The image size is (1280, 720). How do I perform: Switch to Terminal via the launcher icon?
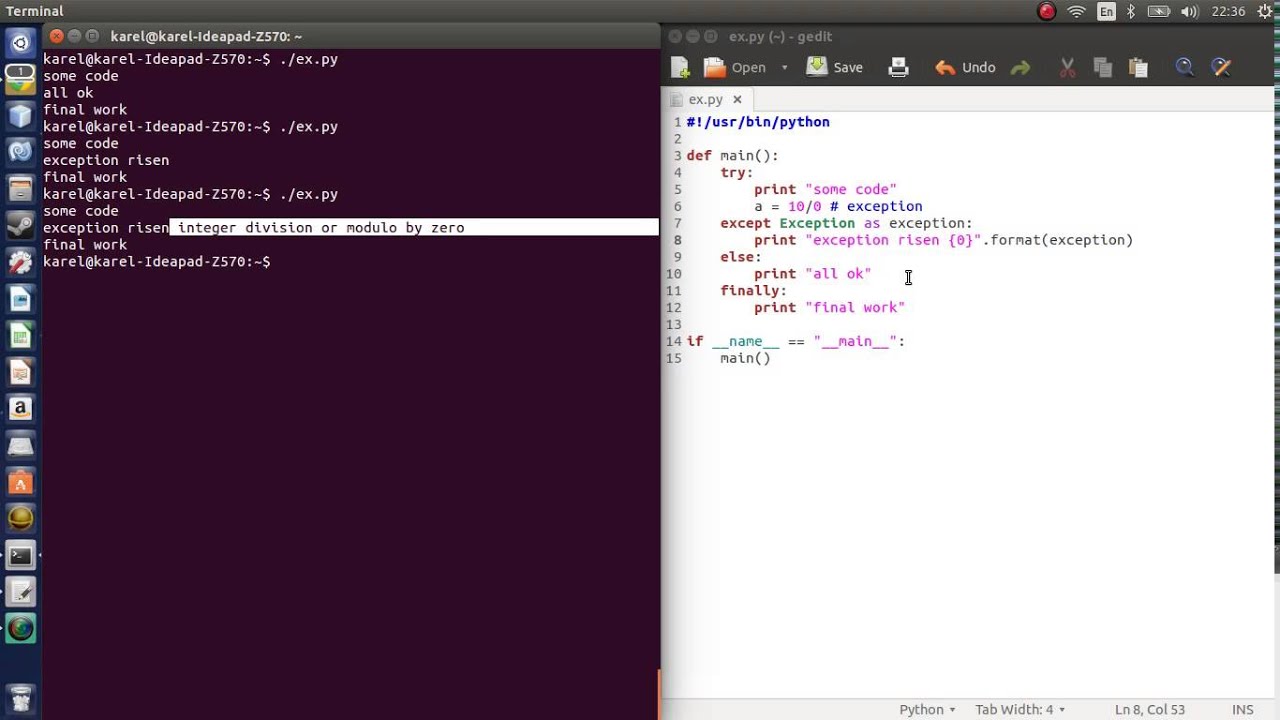tap(20, 556)
